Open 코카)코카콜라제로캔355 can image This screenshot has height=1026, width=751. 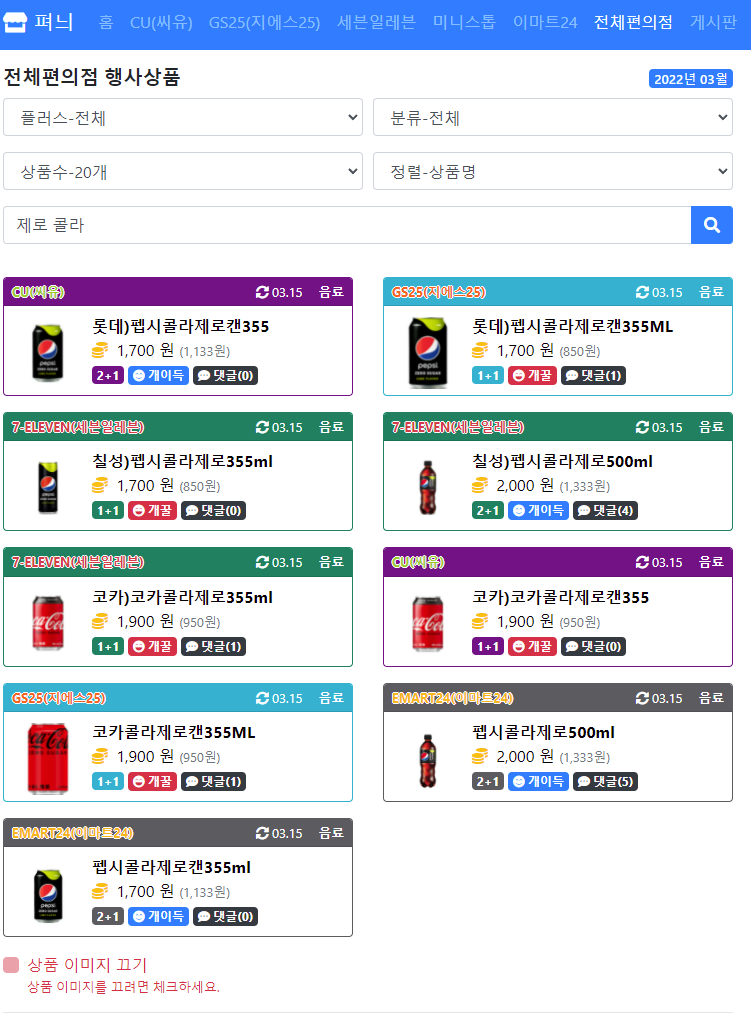[x=428, y=623]
